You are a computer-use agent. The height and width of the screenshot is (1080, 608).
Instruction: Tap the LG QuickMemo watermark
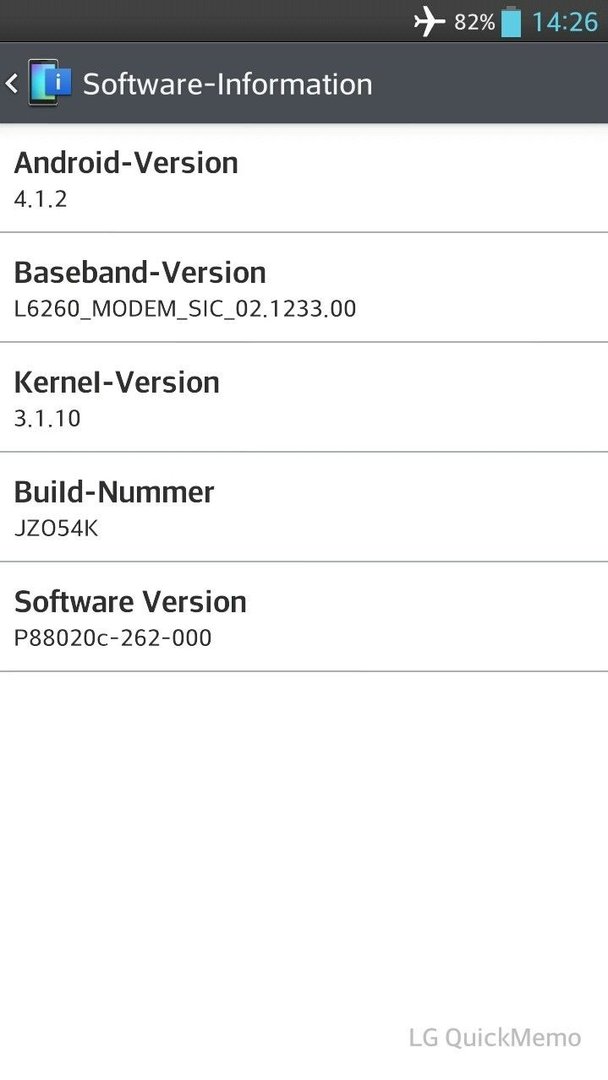click(495, 1037)
